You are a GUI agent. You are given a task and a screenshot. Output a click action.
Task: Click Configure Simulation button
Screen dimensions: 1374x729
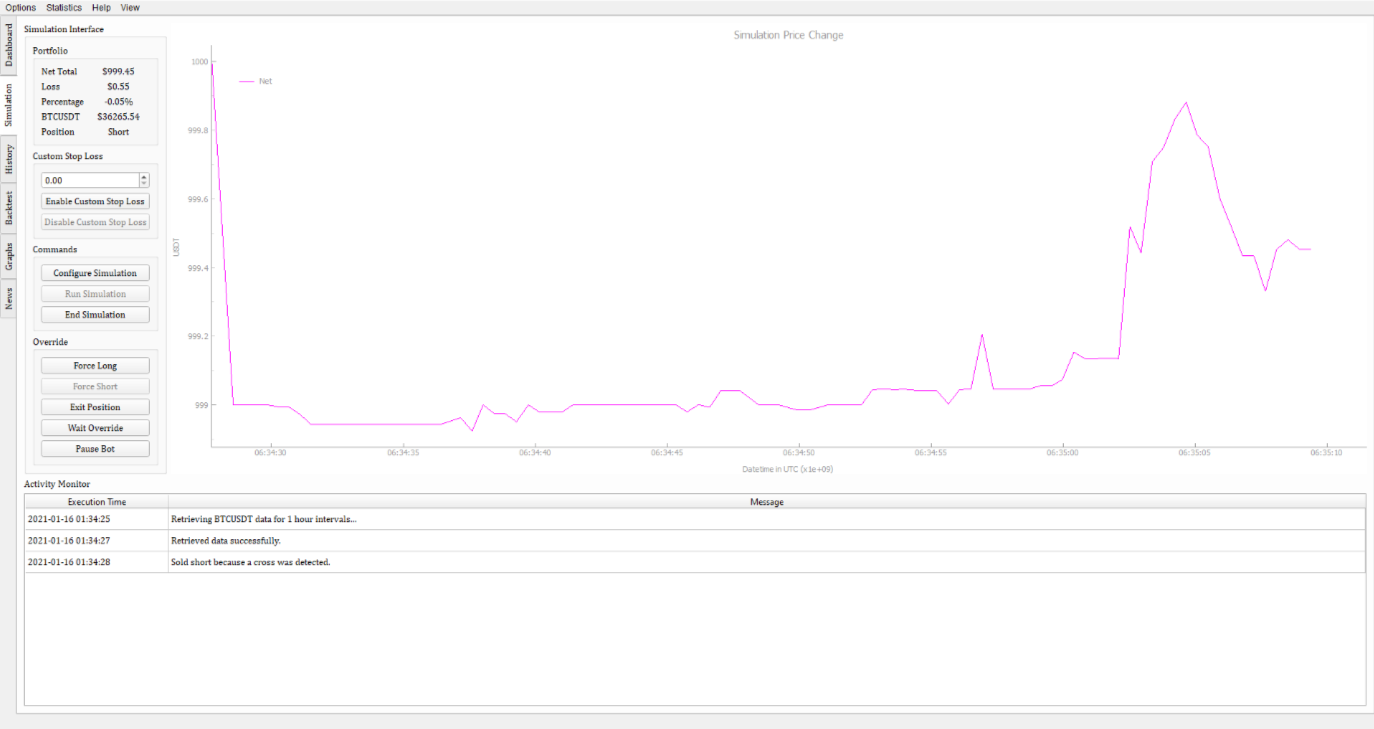click(x=95, y=273)
